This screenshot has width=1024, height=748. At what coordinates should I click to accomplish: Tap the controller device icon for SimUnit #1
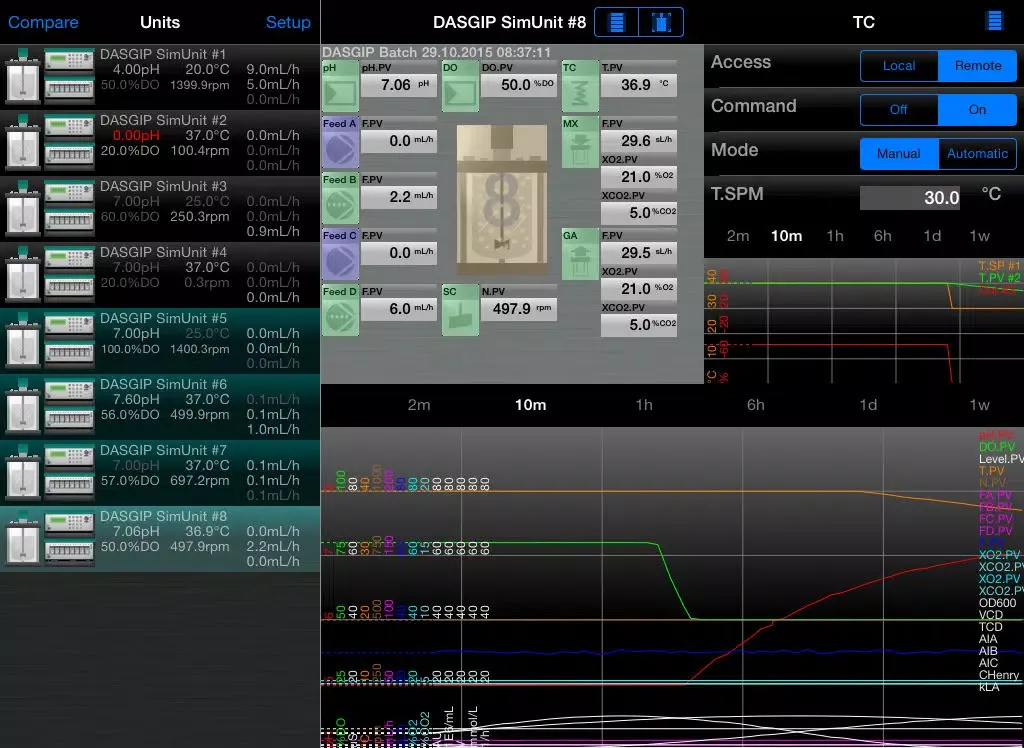69,76
